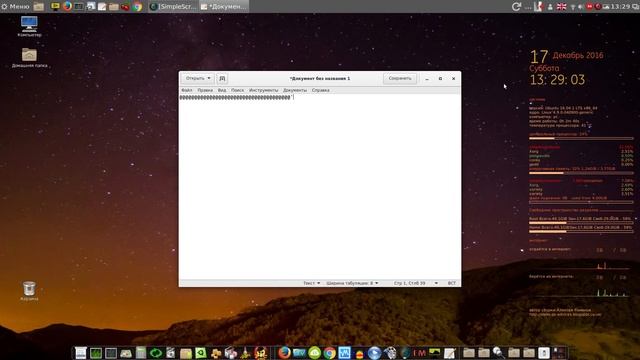Open the Меню button in top panel

(x=16, y=7)
